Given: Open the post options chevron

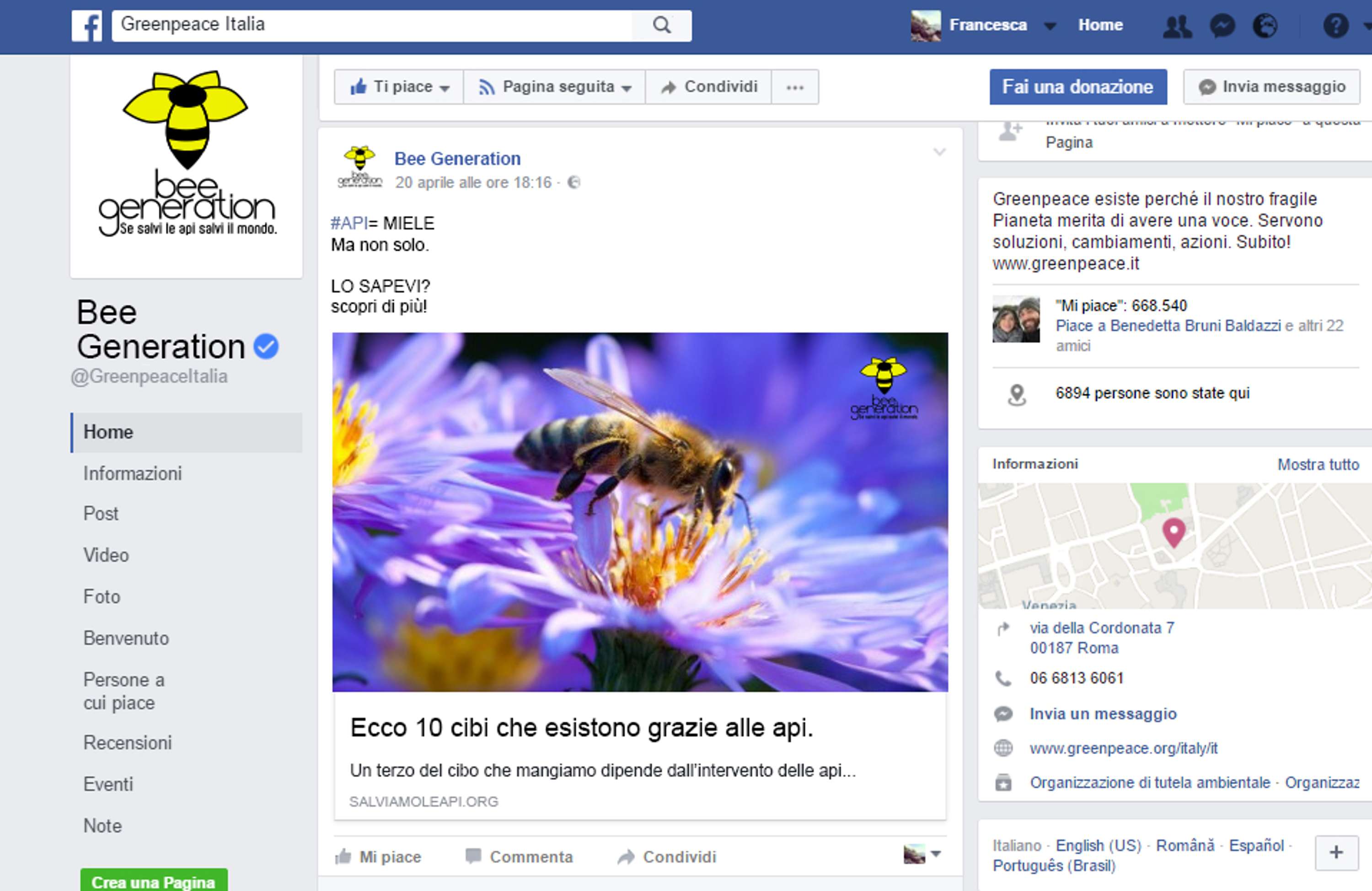Looking at the screenshot, I should [x=940, y=152].
